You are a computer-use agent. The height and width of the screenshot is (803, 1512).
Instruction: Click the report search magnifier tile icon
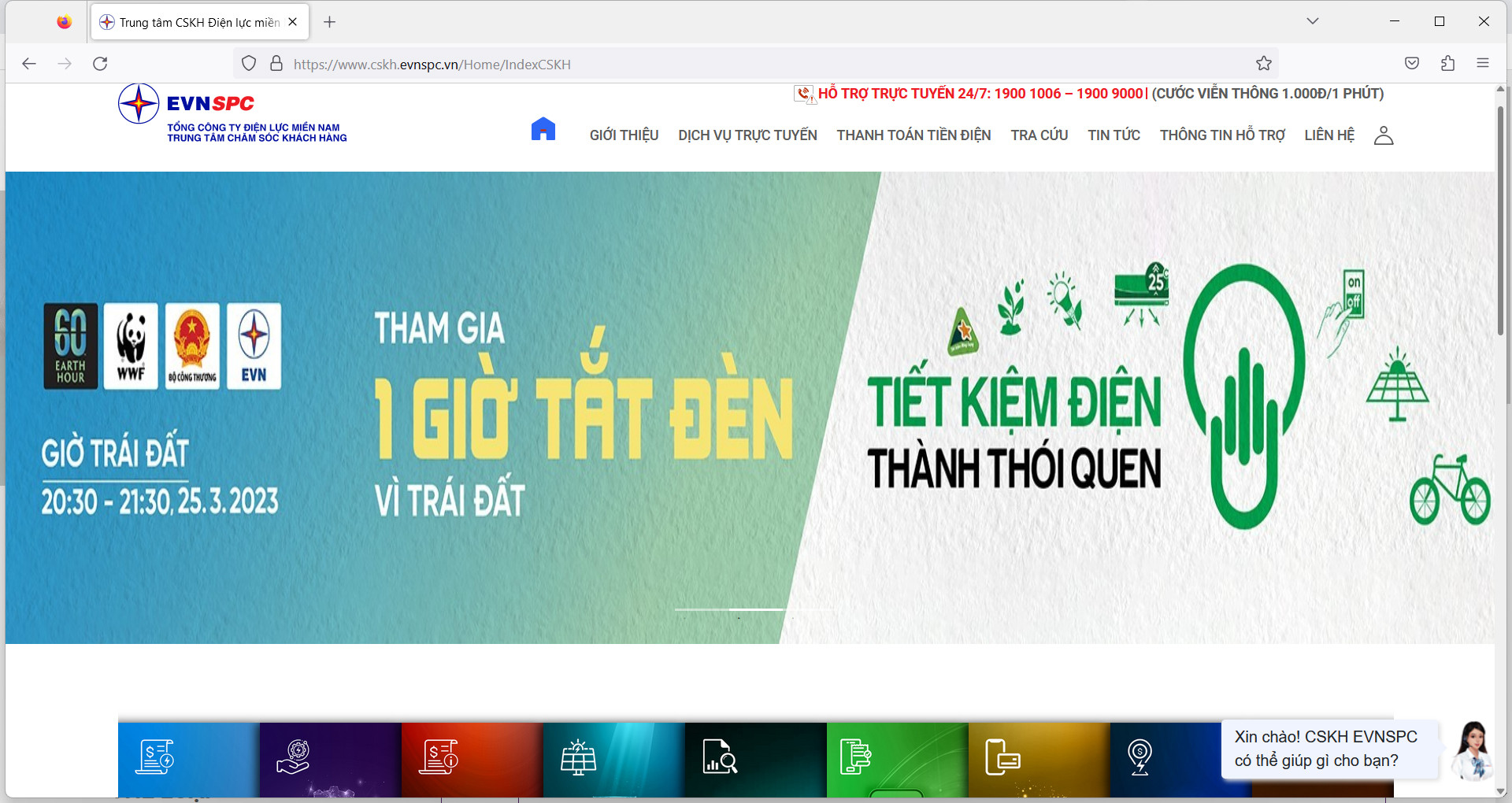720,757
